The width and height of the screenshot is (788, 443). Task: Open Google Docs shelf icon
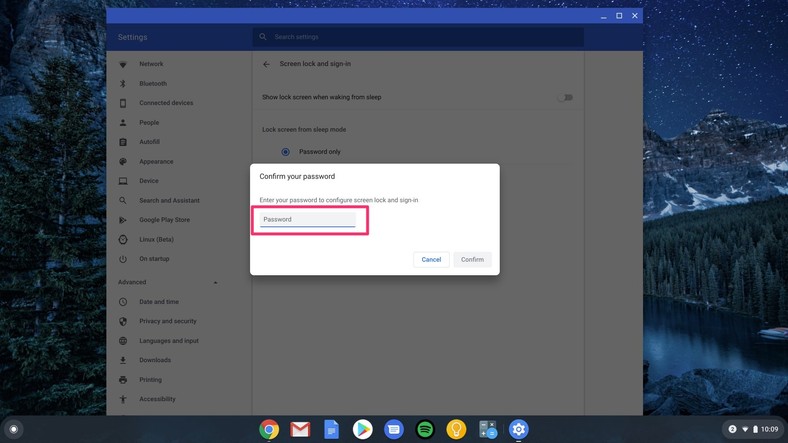[x=331, y=429]
